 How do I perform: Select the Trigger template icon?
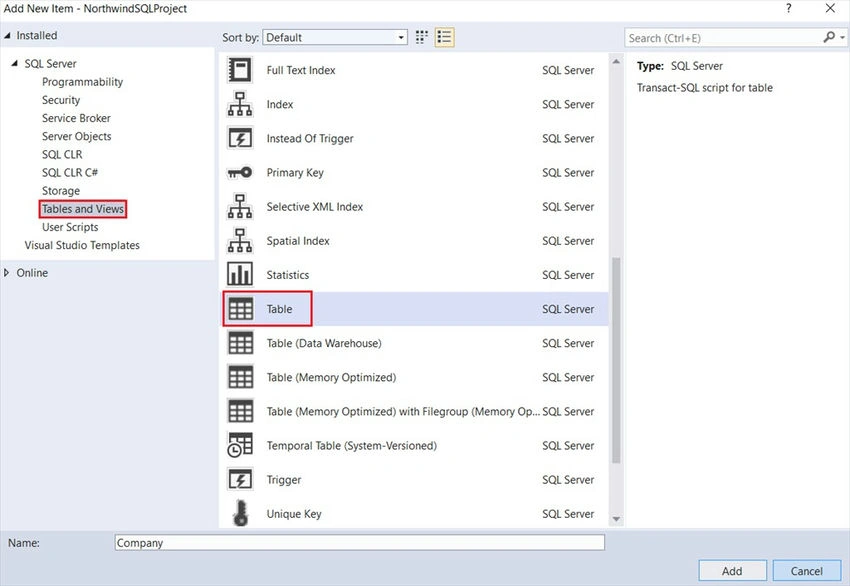[240, 480]
